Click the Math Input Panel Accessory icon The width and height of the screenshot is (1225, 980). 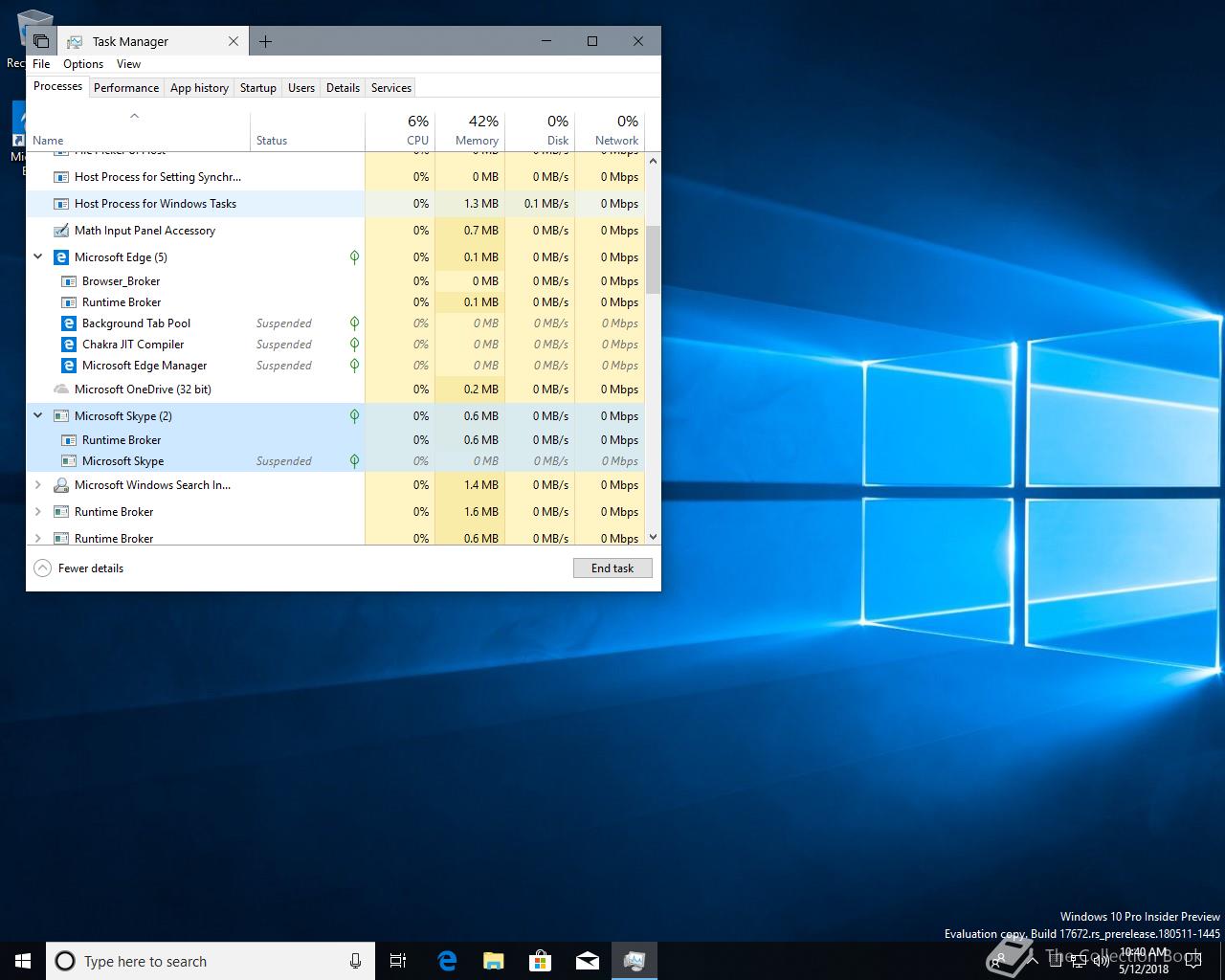coord(61,231)
